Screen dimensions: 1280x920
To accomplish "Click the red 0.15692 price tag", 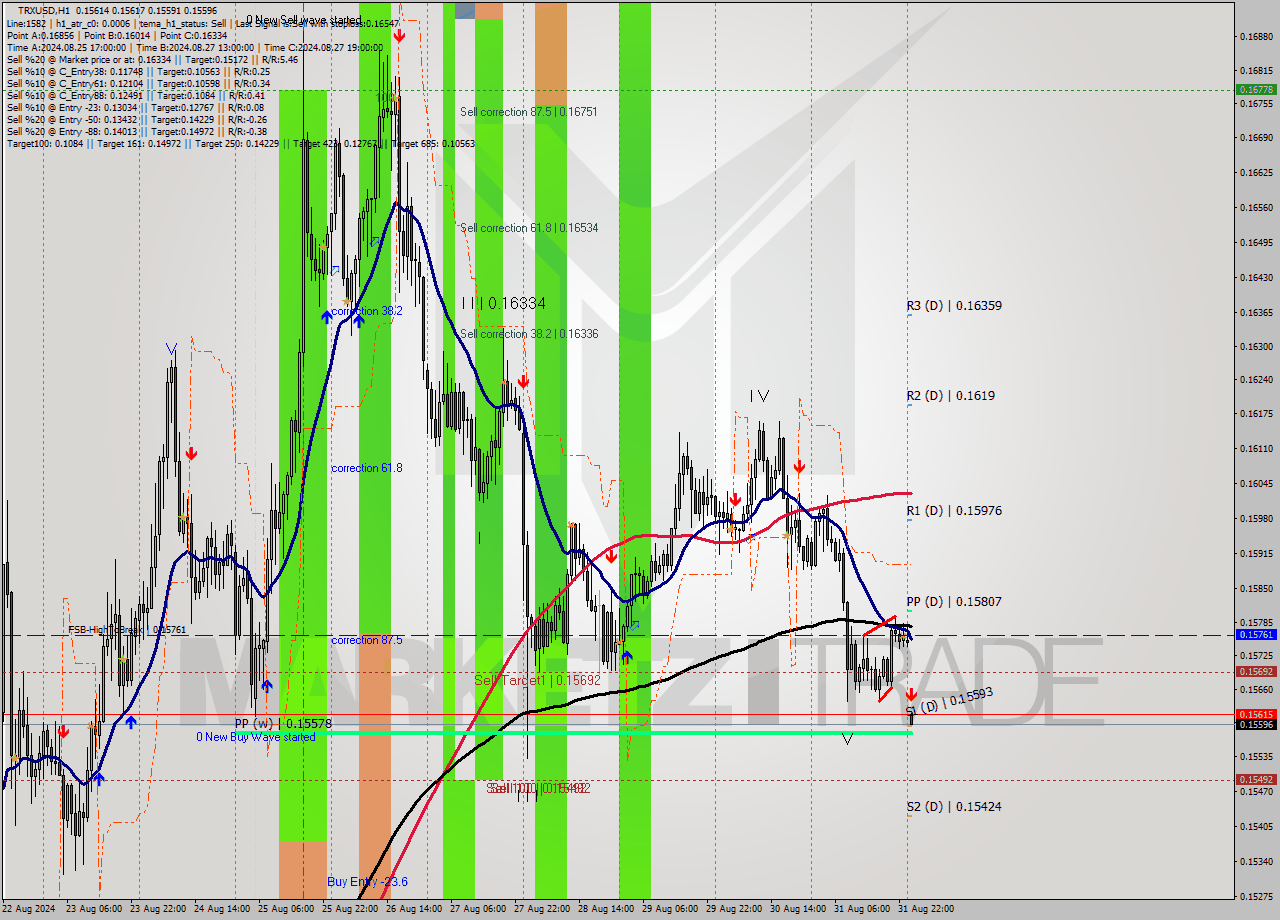I will [1256, 672].
